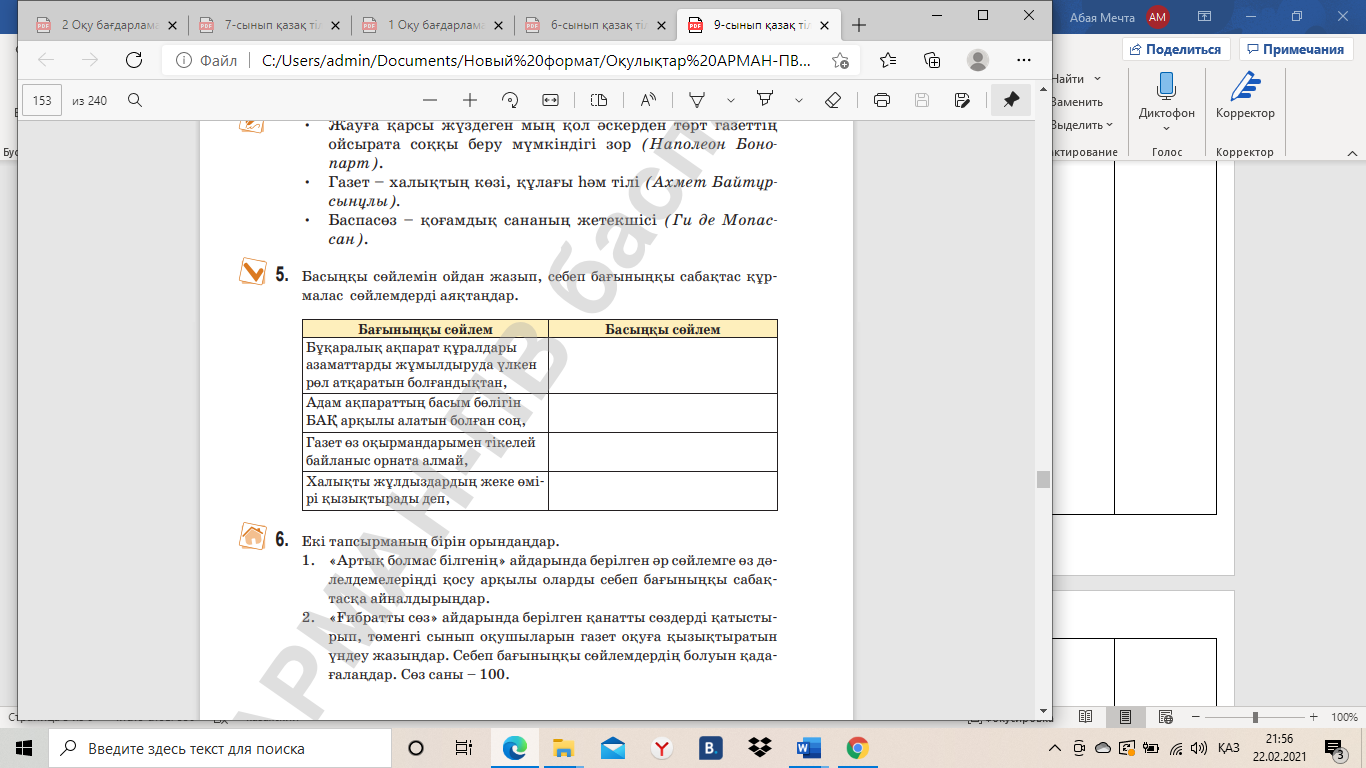Open Edge collections

pos(932,60)
